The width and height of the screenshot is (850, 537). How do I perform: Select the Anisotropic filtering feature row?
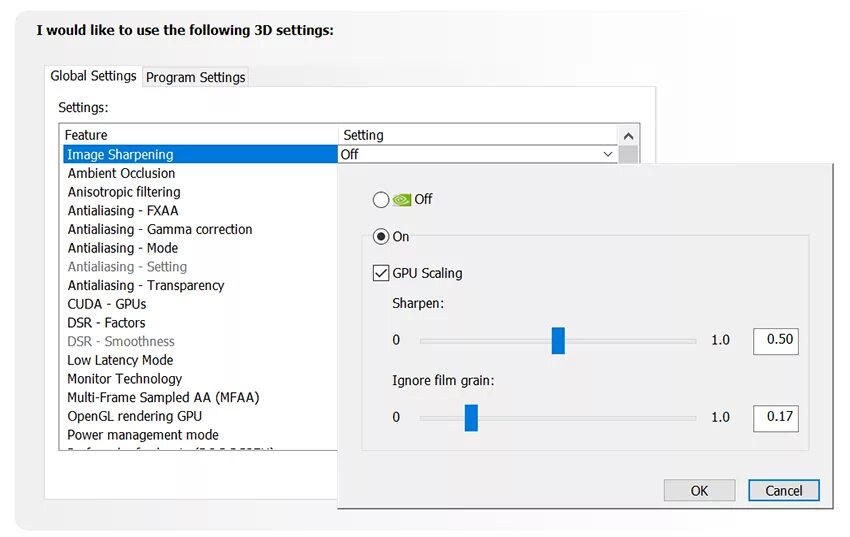point(124,192)
